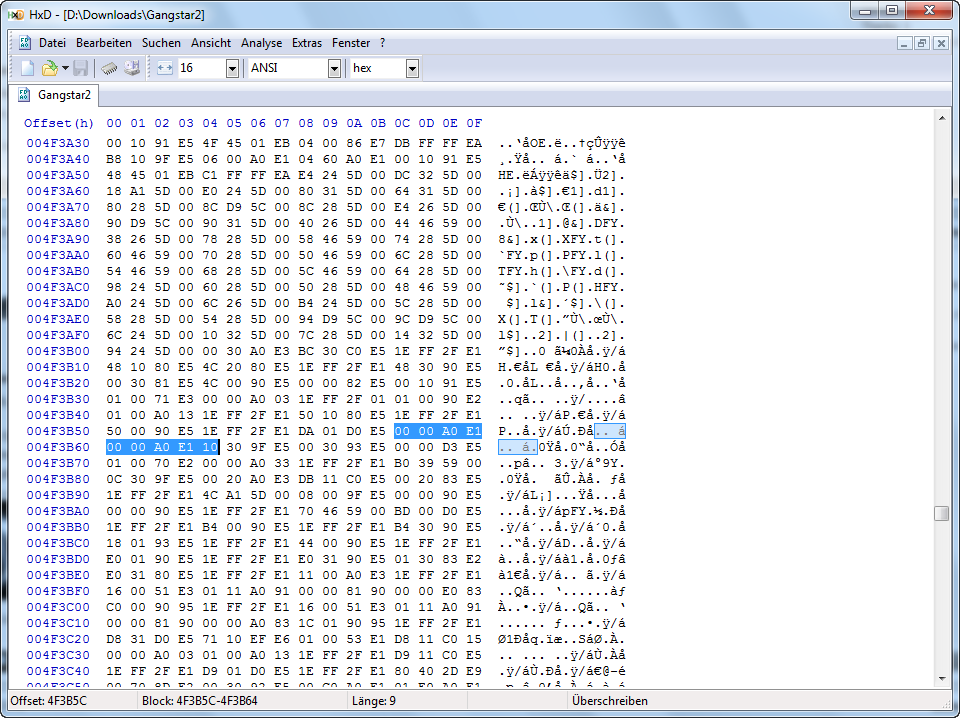The image size is (960, 718).
Task: Open the Bearbeiten menu
Action: coord(104,43)
